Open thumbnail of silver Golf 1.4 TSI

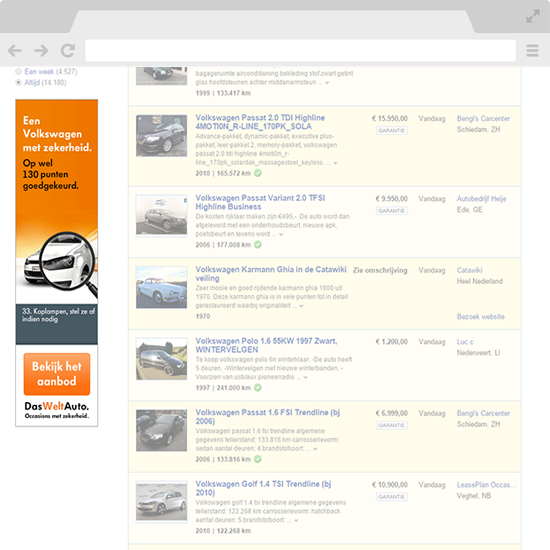pyautogui.click(x=161, y=502)
